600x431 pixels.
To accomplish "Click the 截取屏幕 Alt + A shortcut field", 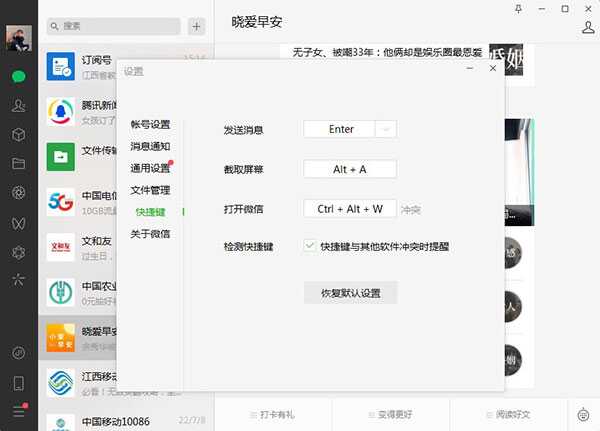I will [x=349, y=169].
